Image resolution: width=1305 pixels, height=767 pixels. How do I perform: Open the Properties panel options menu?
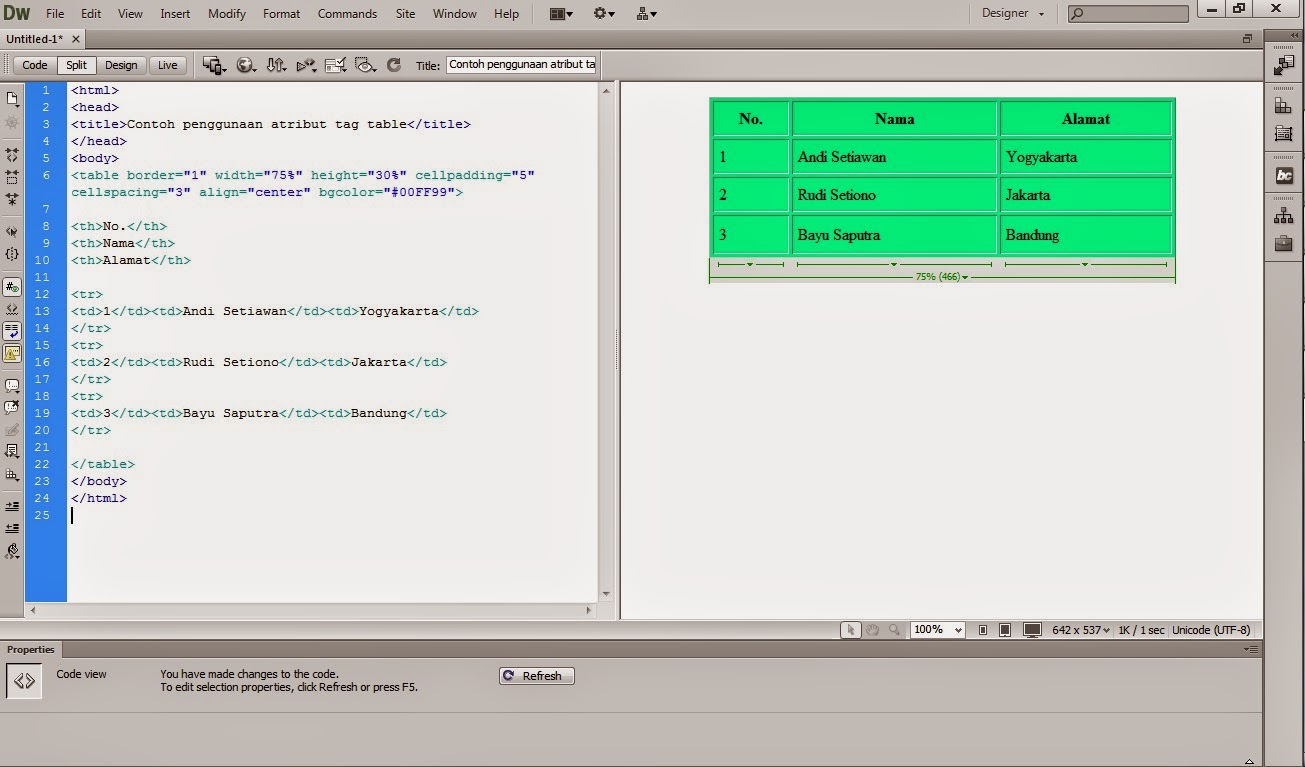click(x=1250, y=650)
